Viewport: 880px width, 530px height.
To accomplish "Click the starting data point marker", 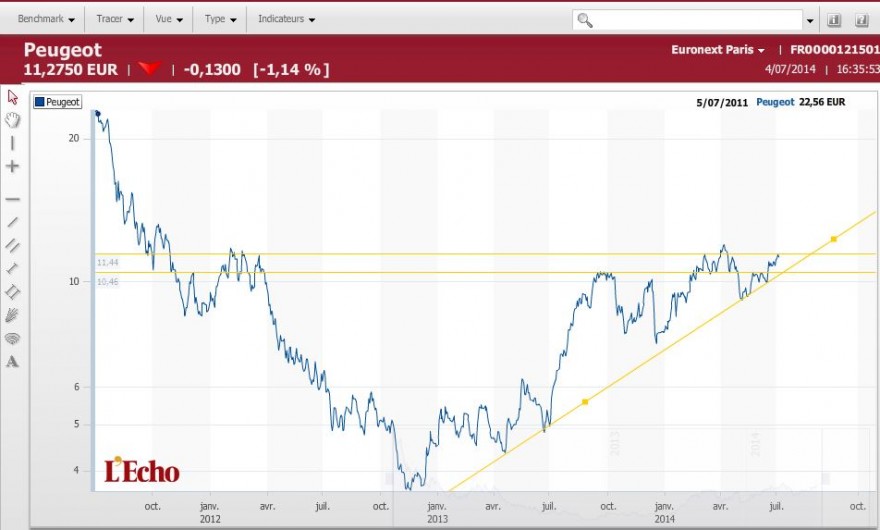I will [98, 113].
